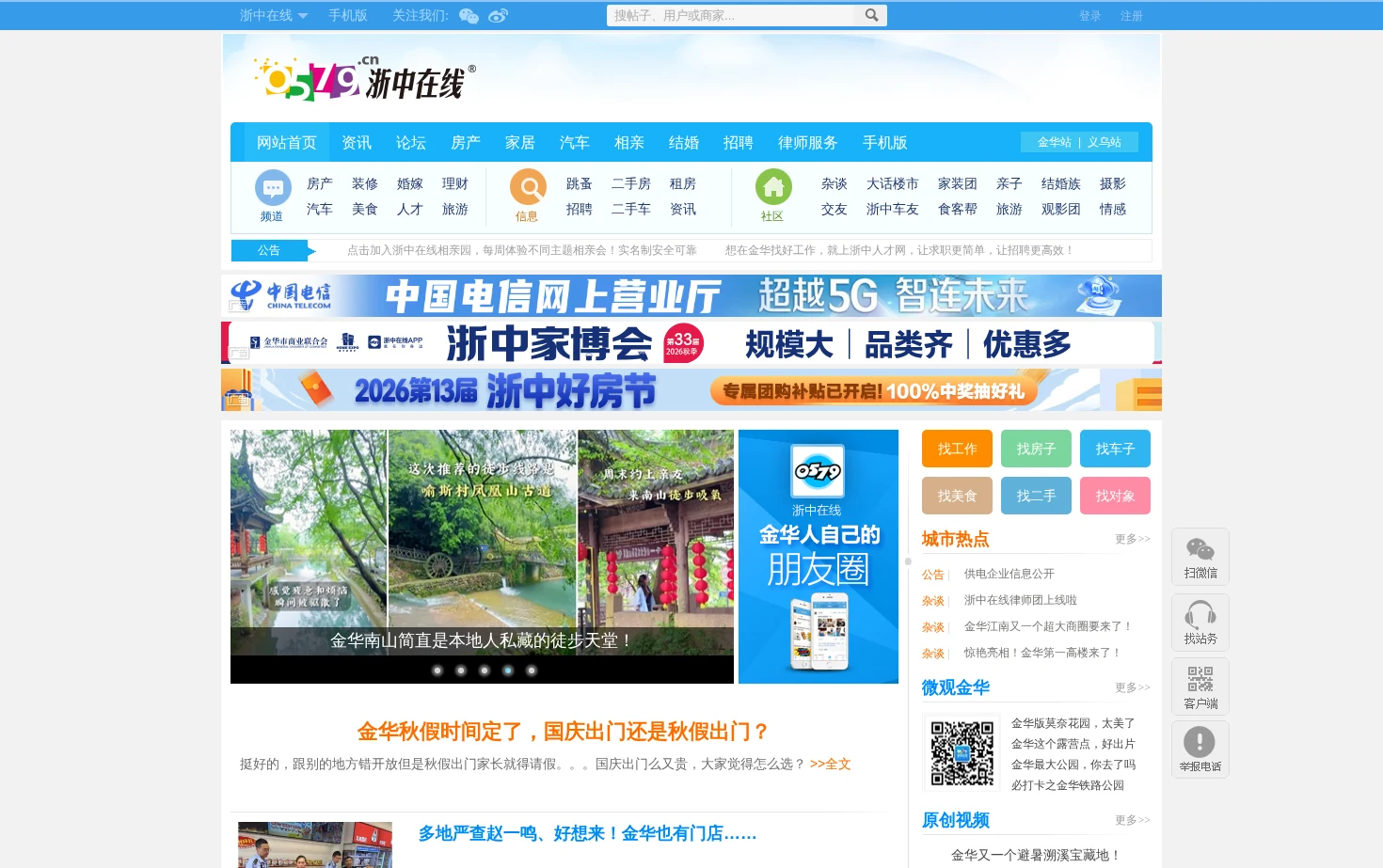The image size is (1383, 868).
Task: Select 结婚 in main navigation
Action: coord(684,142)
